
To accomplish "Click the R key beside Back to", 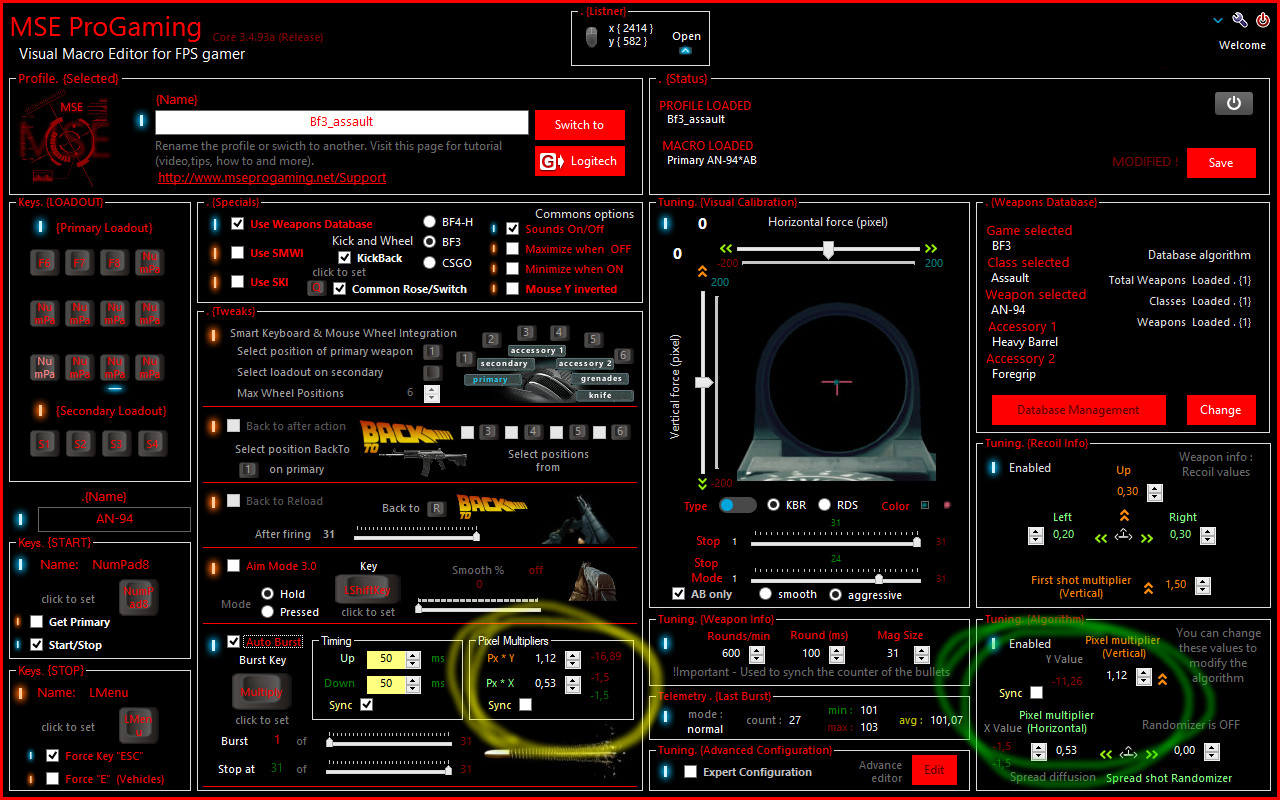I will pos(436,508).
